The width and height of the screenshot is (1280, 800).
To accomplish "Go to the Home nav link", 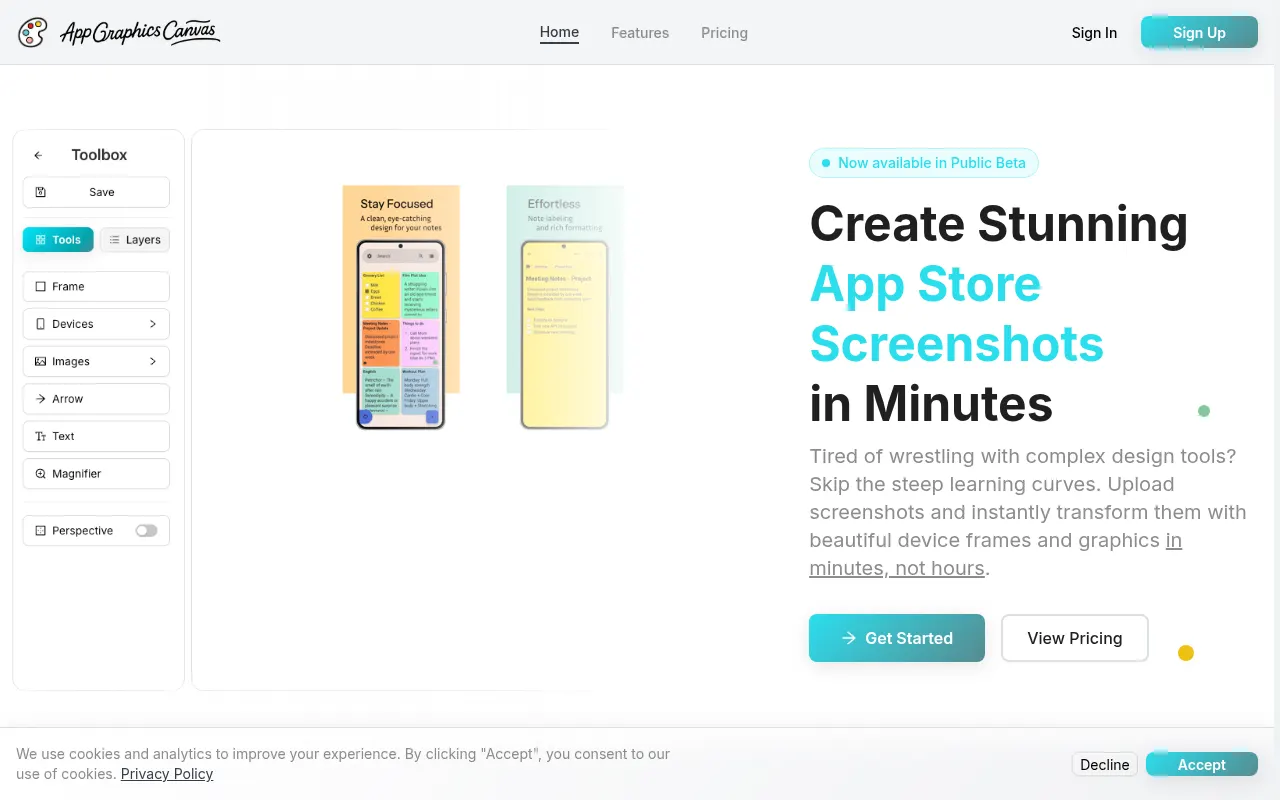I will tap(559, 32).
